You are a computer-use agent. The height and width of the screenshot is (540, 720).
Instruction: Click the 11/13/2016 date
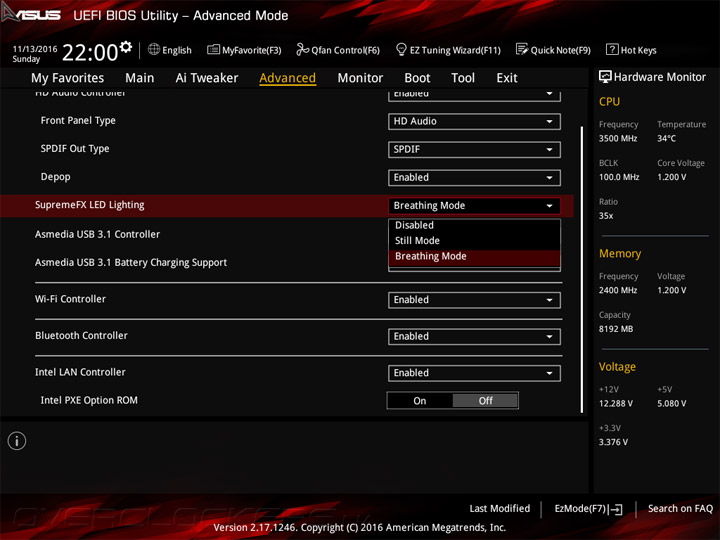35,49
